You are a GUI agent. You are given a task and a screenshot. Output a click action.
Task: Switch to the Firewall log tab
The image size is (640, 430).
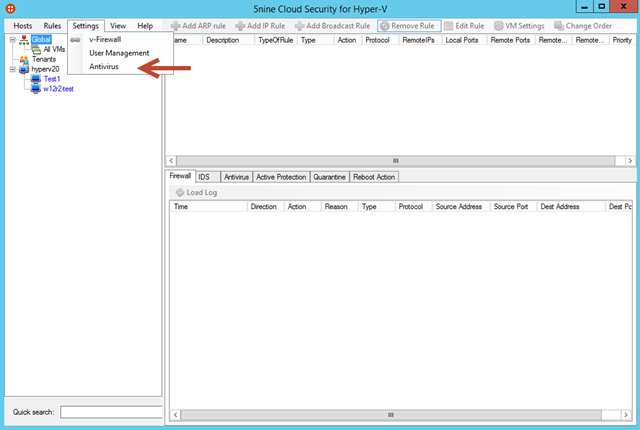180,176
